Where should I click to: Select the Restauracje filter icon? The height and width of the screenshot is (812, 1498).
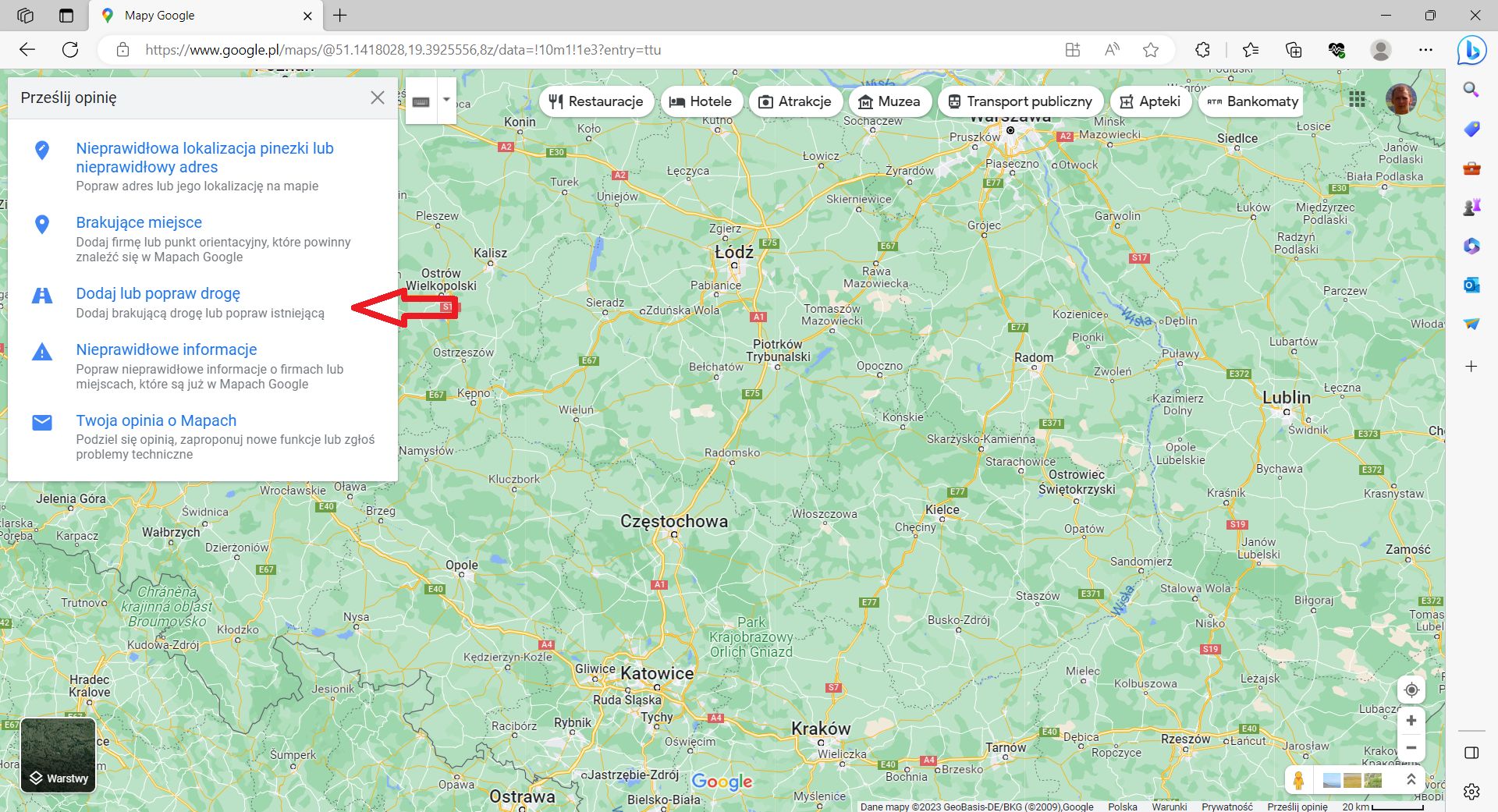click(557, 101)
